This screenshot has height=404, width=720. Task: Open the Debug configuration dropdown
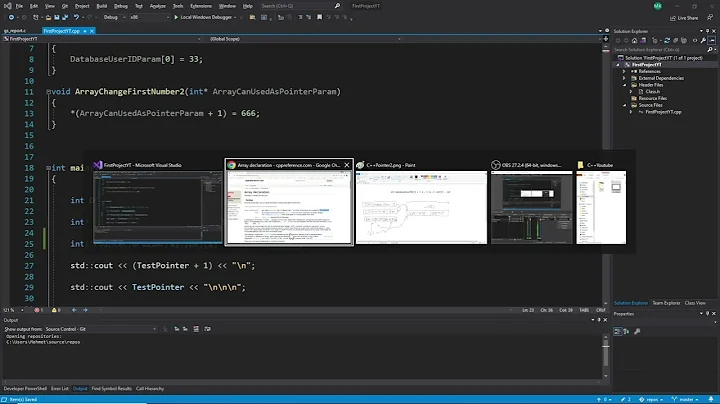point(114,17)
